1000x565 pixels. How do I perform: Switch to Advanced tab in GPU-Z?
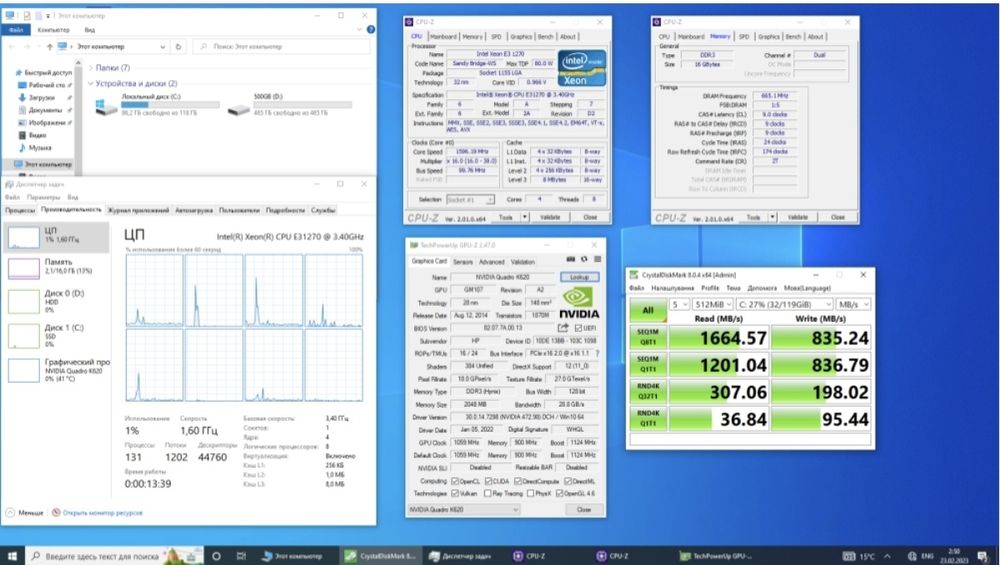click(492, 262)
